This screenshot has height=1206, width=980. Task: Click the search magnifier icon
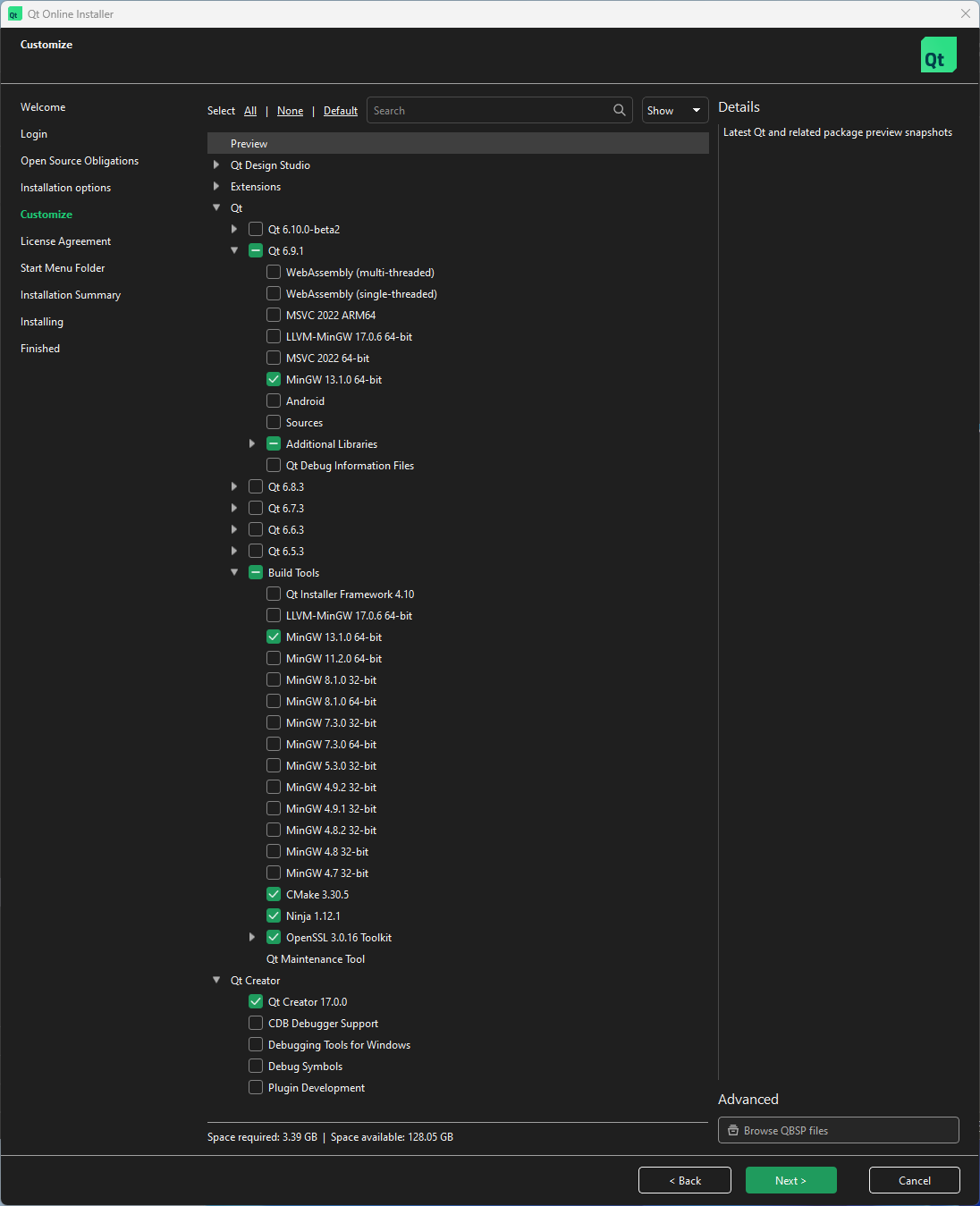[619, 110]
